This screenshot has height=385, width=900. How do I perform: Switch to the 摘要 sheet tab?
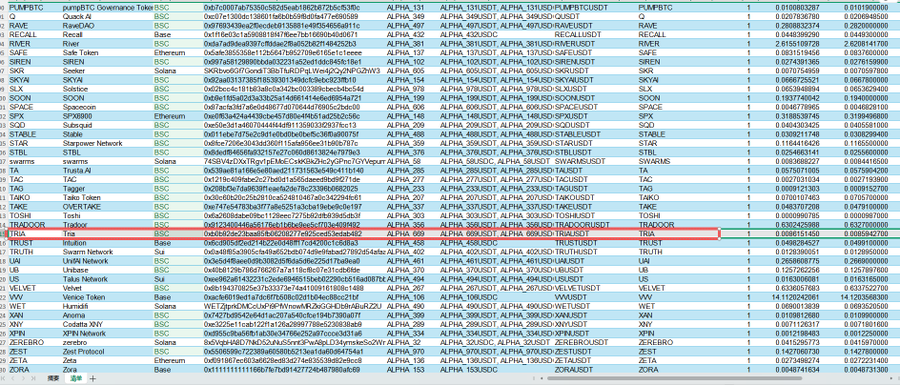[53, 379]
